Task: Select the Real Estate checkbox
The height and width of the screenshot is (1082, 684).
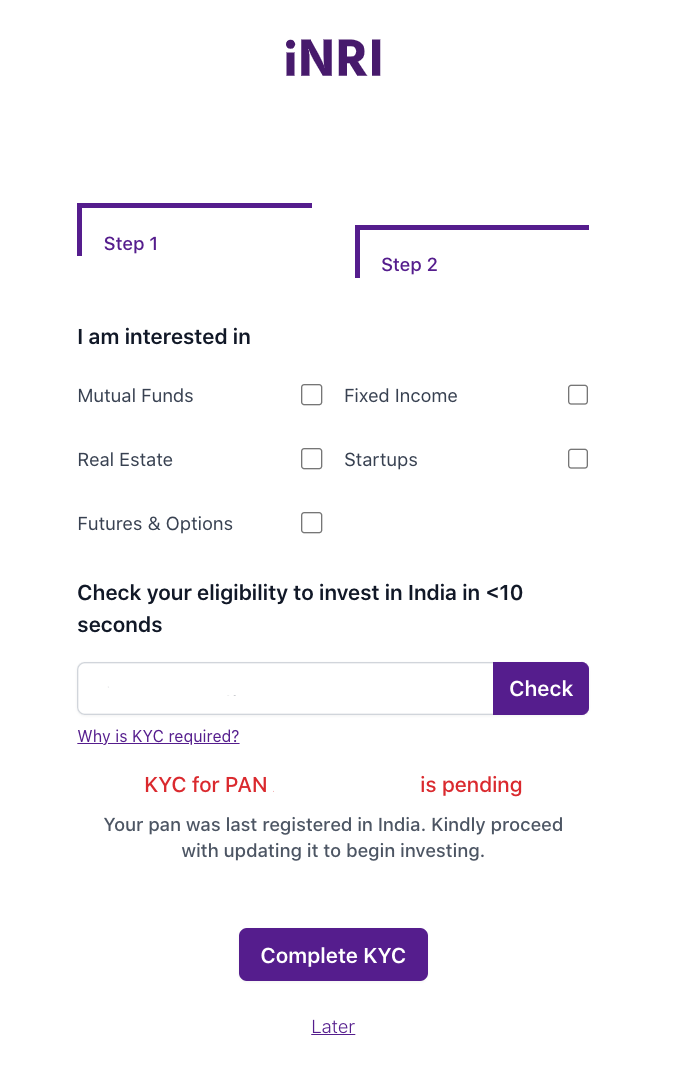Action: tap(311, 459)
